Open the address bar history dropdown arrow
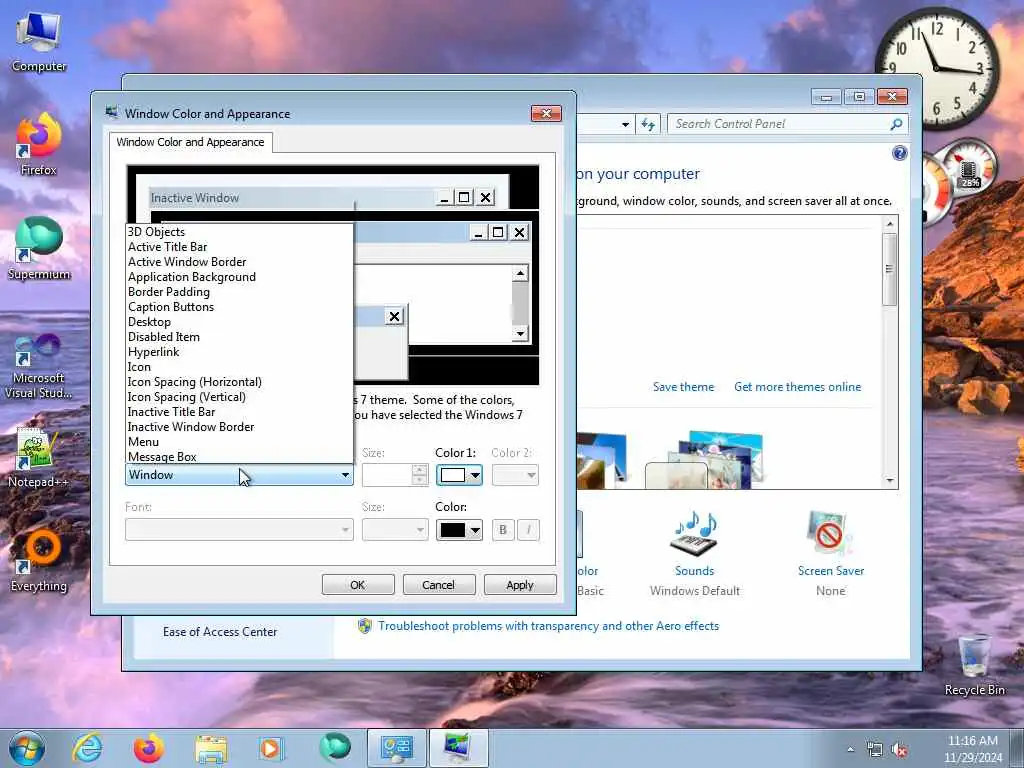Image resolution: width=1024 pixels, height=768 pixels. (x=625, y=124)
